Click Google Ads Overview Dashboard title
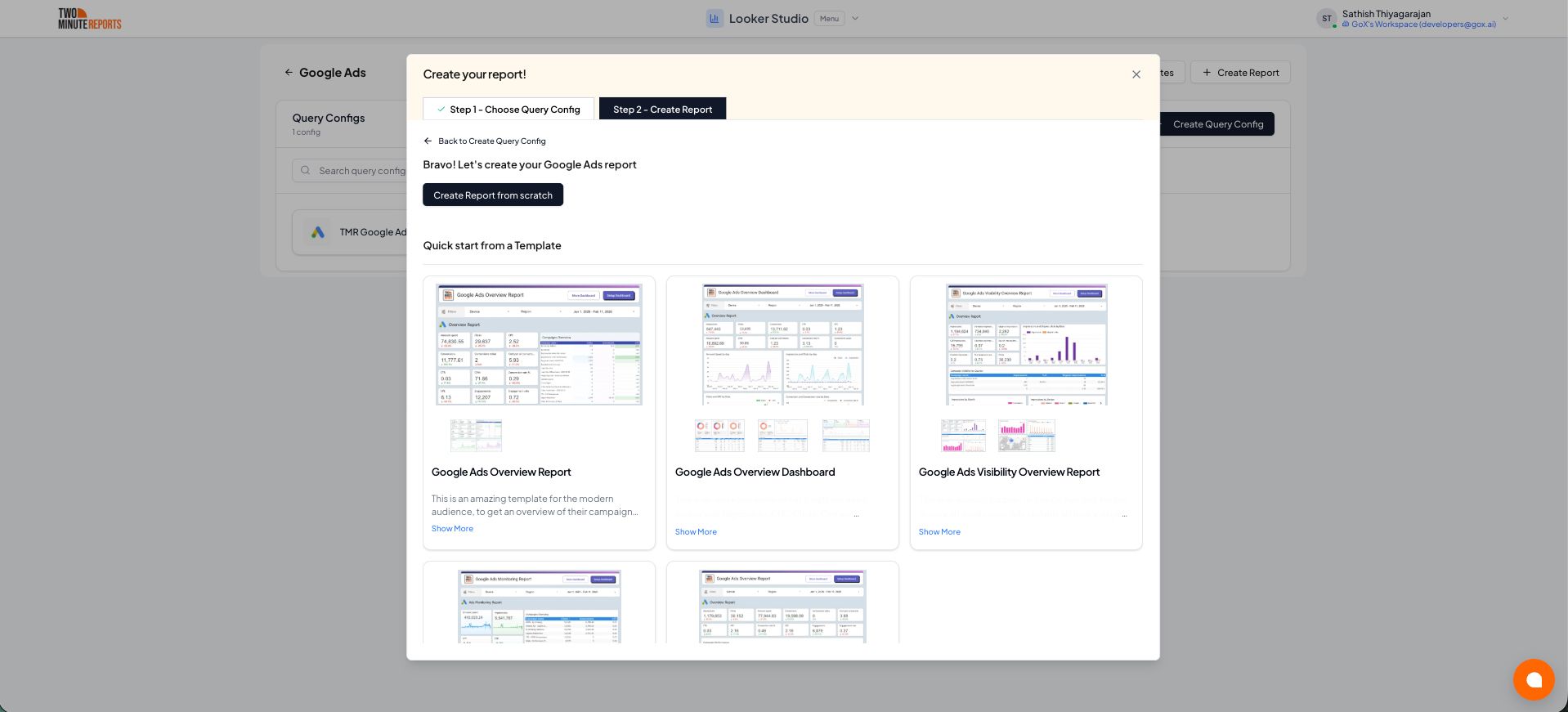Viewport: 1568px width, 712px height. [x=755, y=472]
